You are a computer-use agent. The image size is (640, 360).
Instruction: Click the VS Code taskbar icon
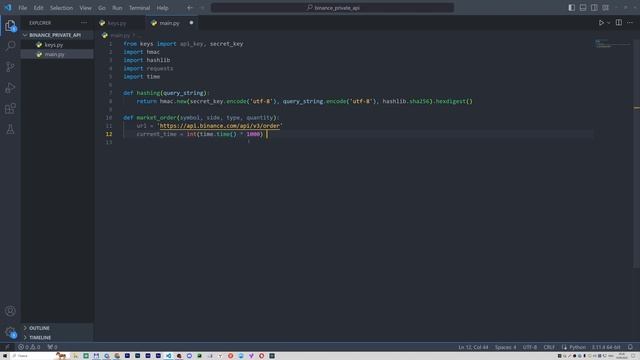pyautogui.click(x=169, y=356)
